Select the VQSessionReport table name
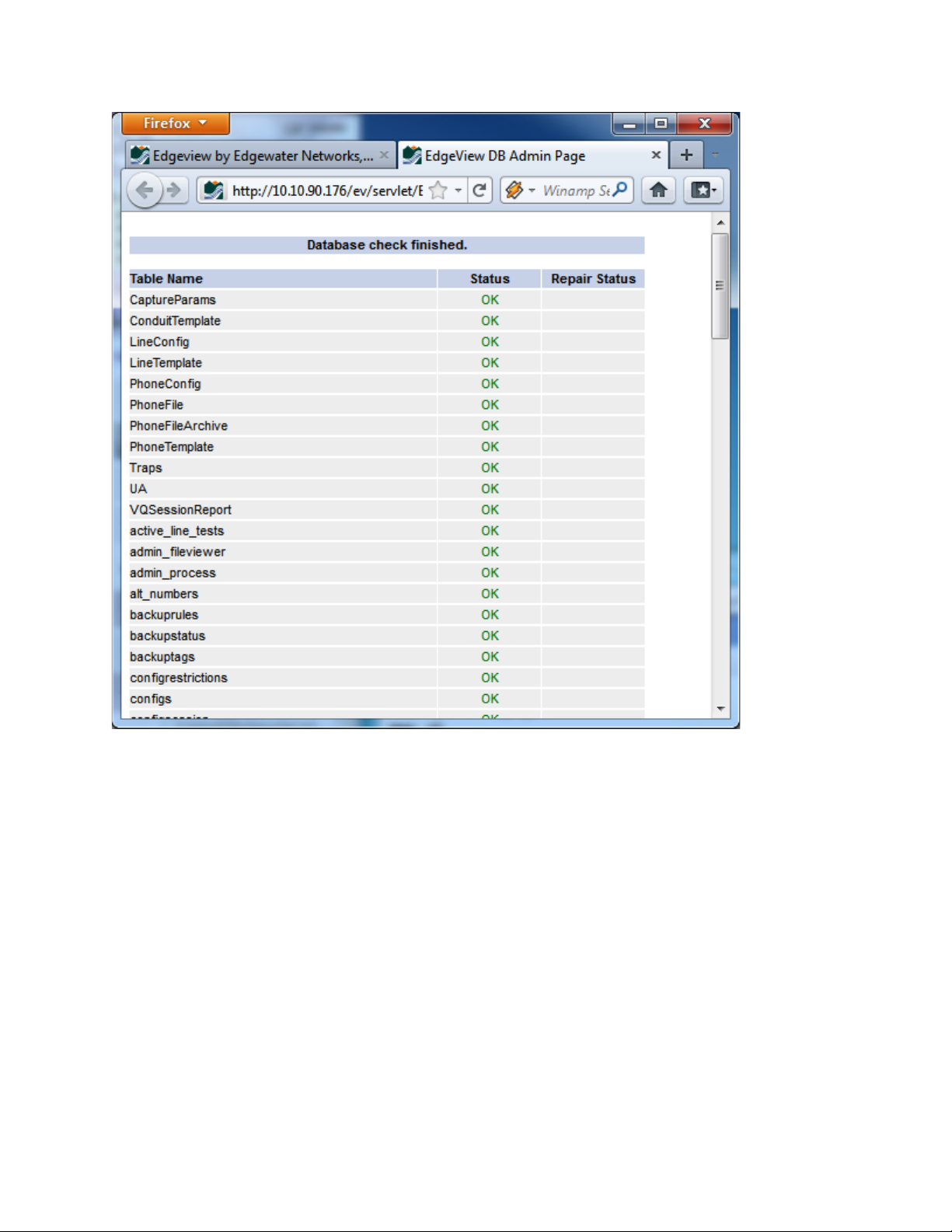Screen dimensions: 952x1232 tap(180, 510)
